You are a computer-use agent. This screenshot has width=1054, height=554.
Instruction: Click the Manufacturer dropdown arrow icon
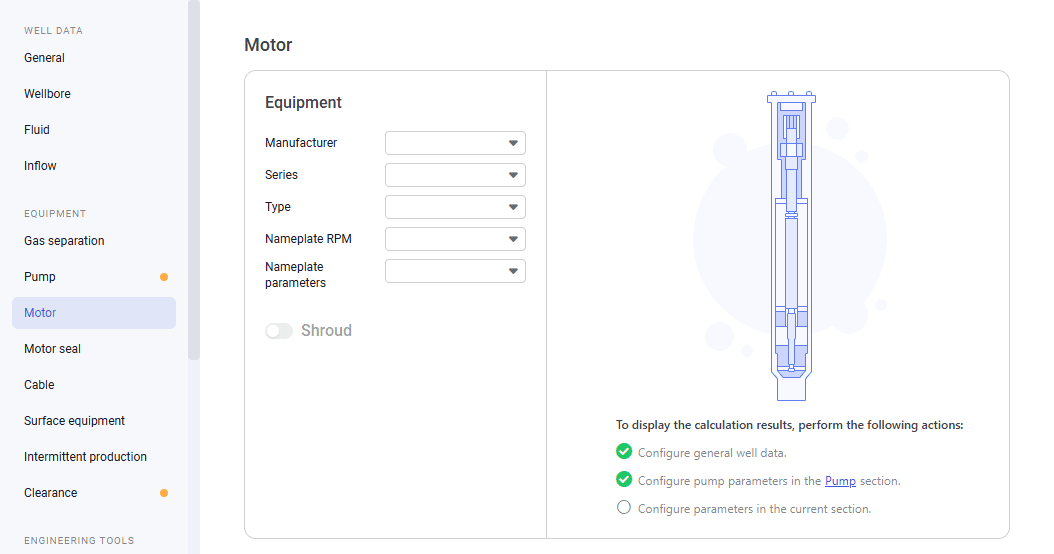coord(513,143)
